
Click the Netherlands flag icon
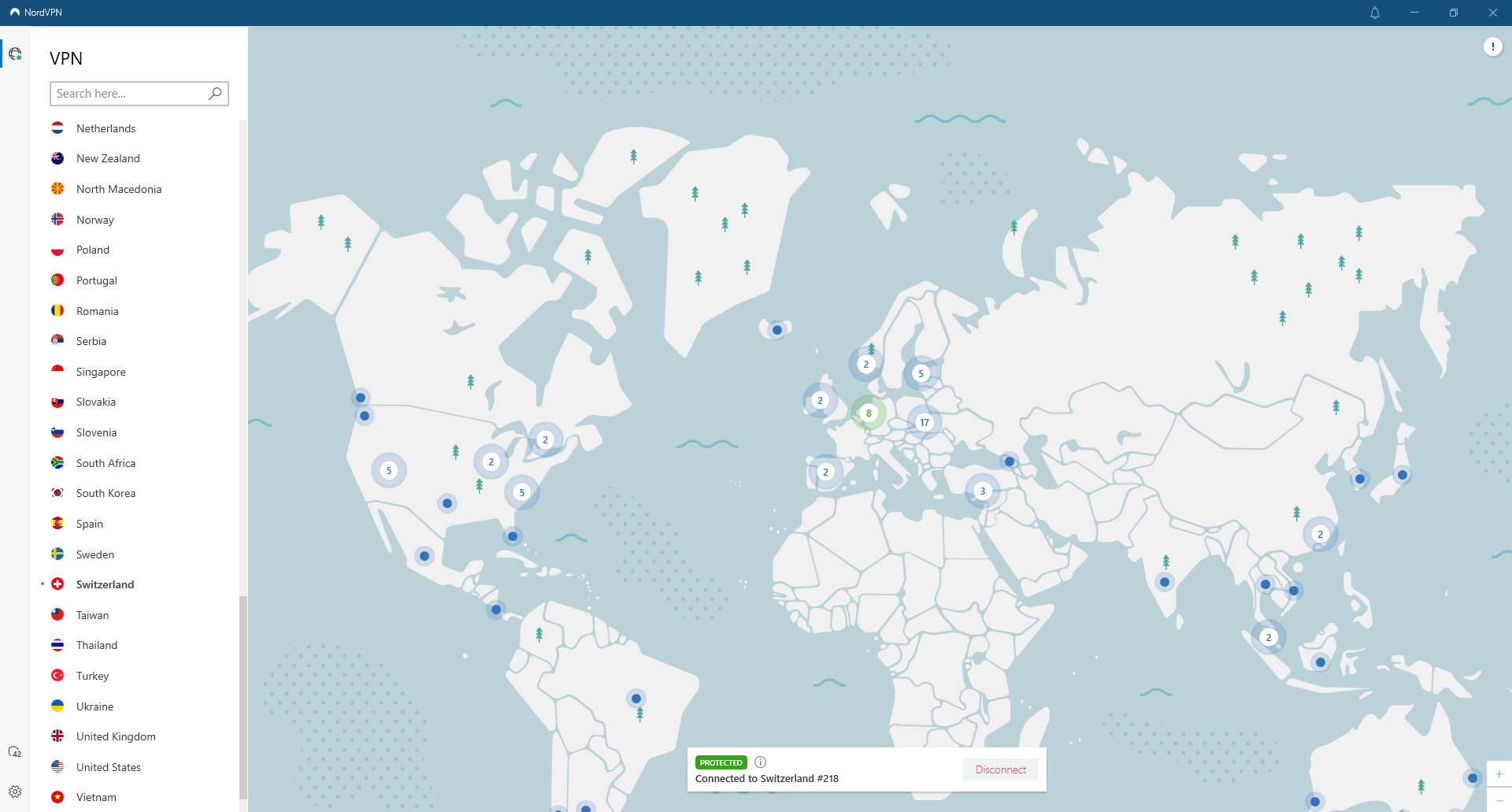[57, 128]
